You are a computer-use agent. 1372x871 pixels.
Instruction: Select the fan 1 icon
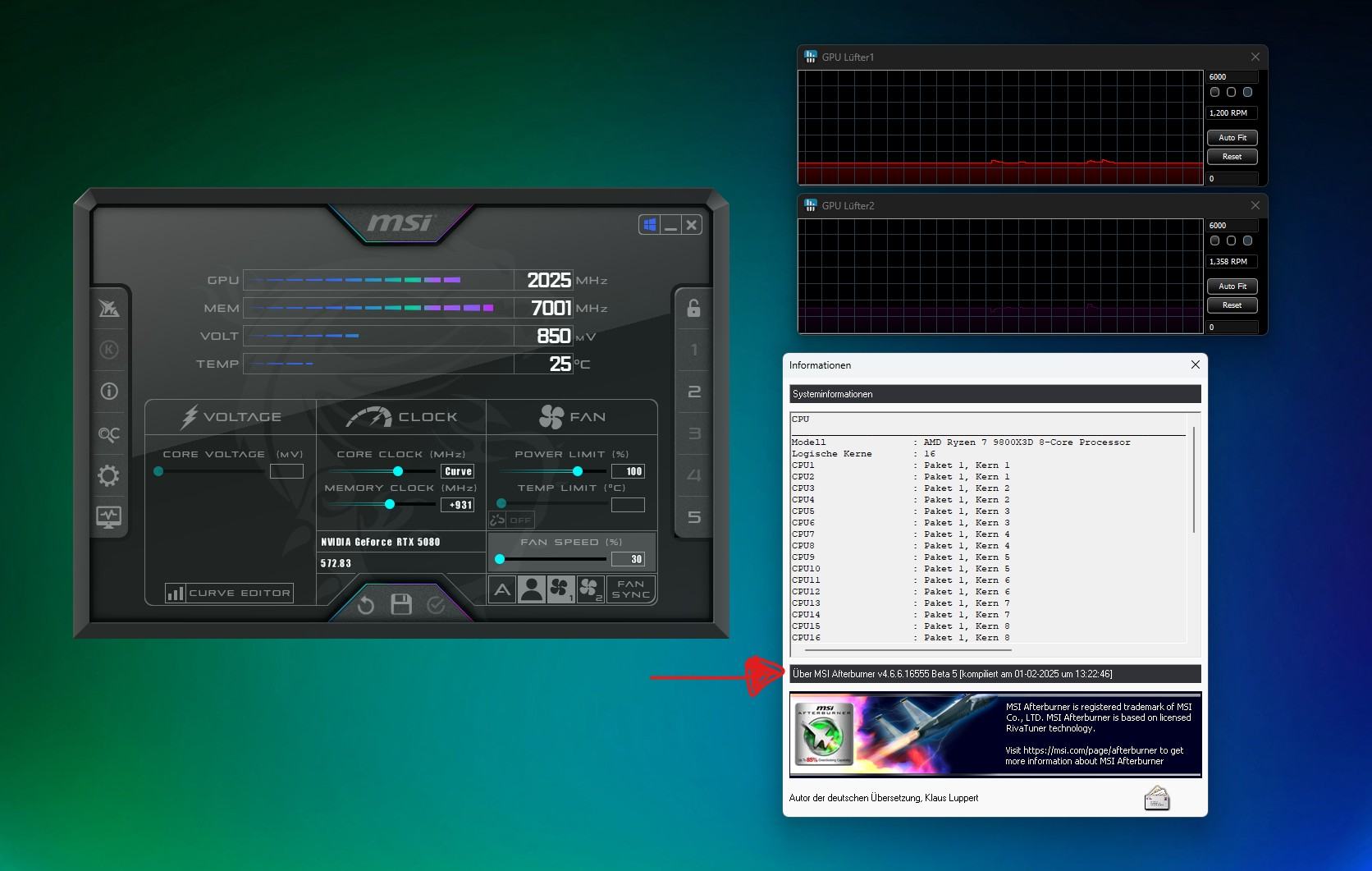561,589
